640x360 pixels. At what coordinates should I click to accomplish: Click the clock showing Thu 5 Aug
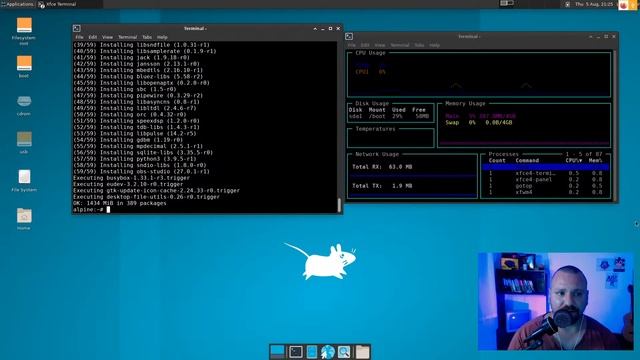(x=594, y=4)
